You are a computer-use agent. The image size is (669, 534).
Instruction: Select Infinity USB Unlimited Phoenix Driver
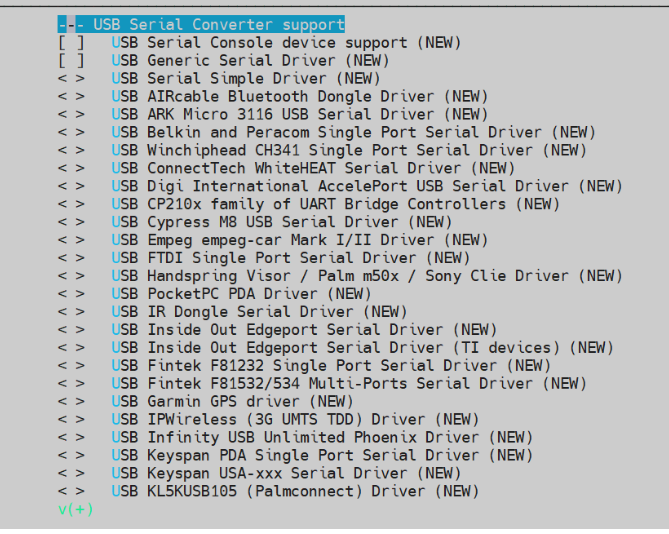322,437
